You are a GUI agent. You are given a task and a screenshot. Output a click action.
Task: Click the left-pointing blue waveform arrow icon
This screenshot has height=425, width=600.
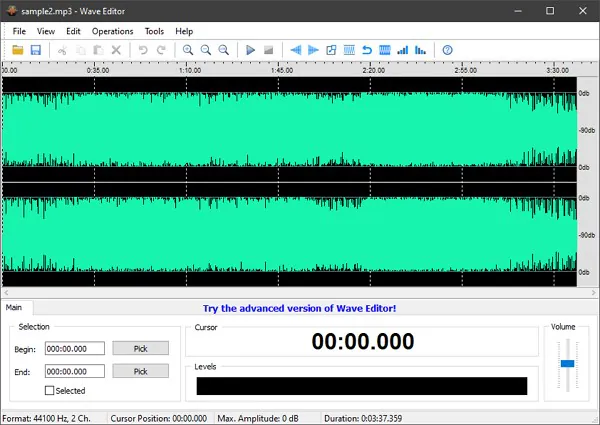coord(295,50)
